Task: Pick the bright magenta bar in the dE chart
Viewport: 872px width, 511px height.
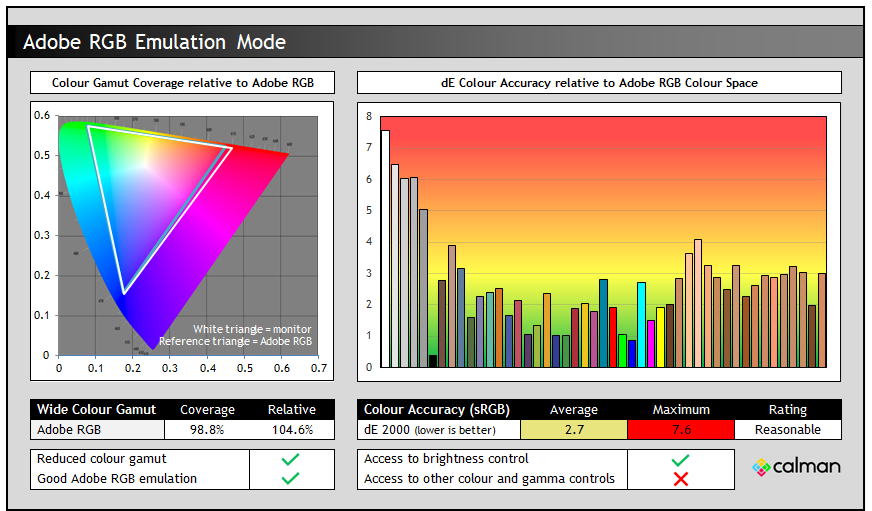Action: (651, 343)
